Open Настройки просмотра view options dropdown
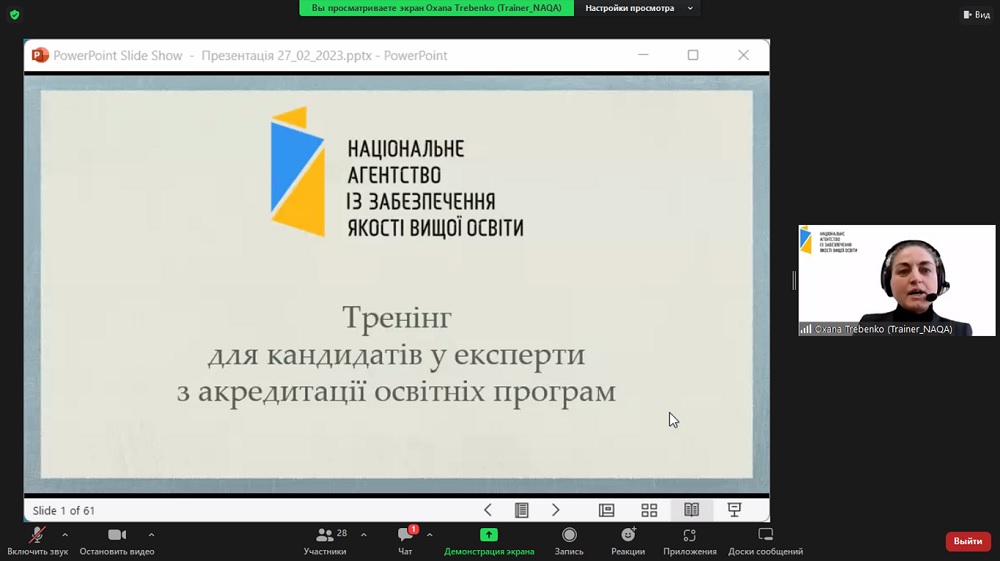The image size is (1000, 561). tap(638, 8)
